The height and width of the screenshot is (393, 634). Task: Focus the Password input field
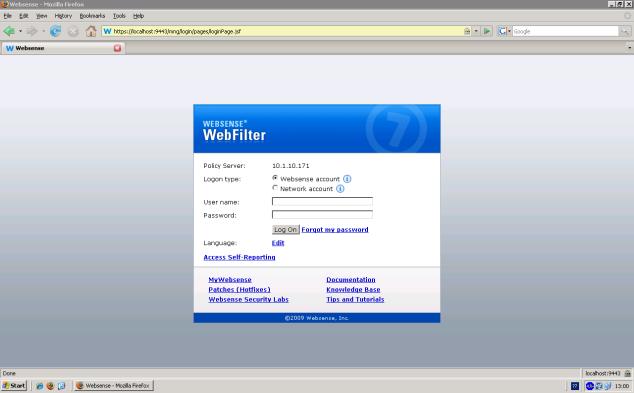click(x=322, y=215)
